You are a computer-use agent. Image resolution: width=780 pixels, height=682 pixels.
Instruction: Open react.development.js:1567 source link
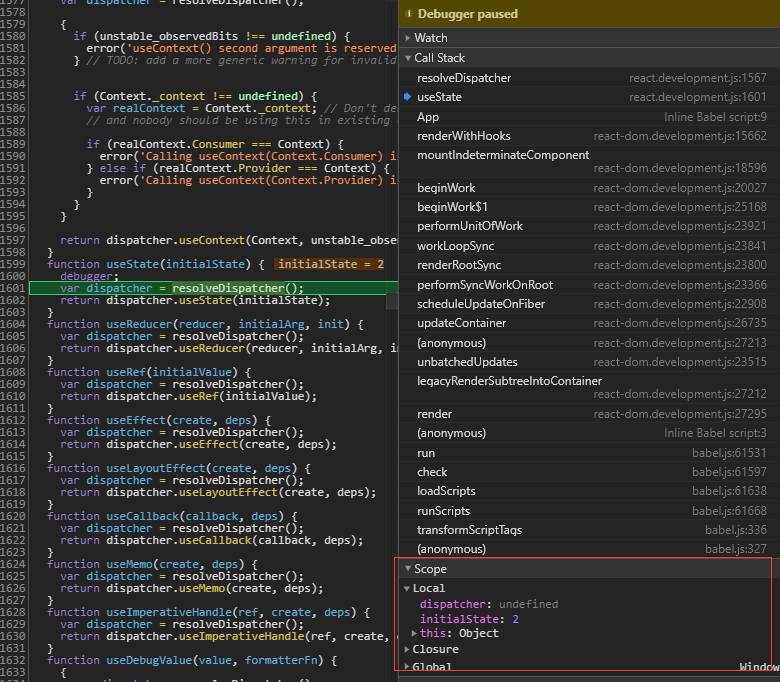[x=697, y=78]
